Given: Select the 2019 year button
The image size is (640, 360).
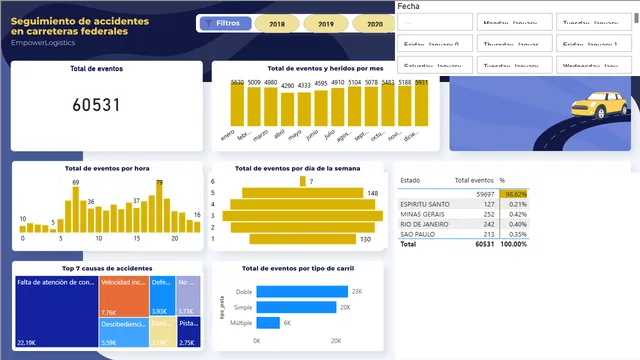Looking at the screenshot, I should click(x=326, y=24).
